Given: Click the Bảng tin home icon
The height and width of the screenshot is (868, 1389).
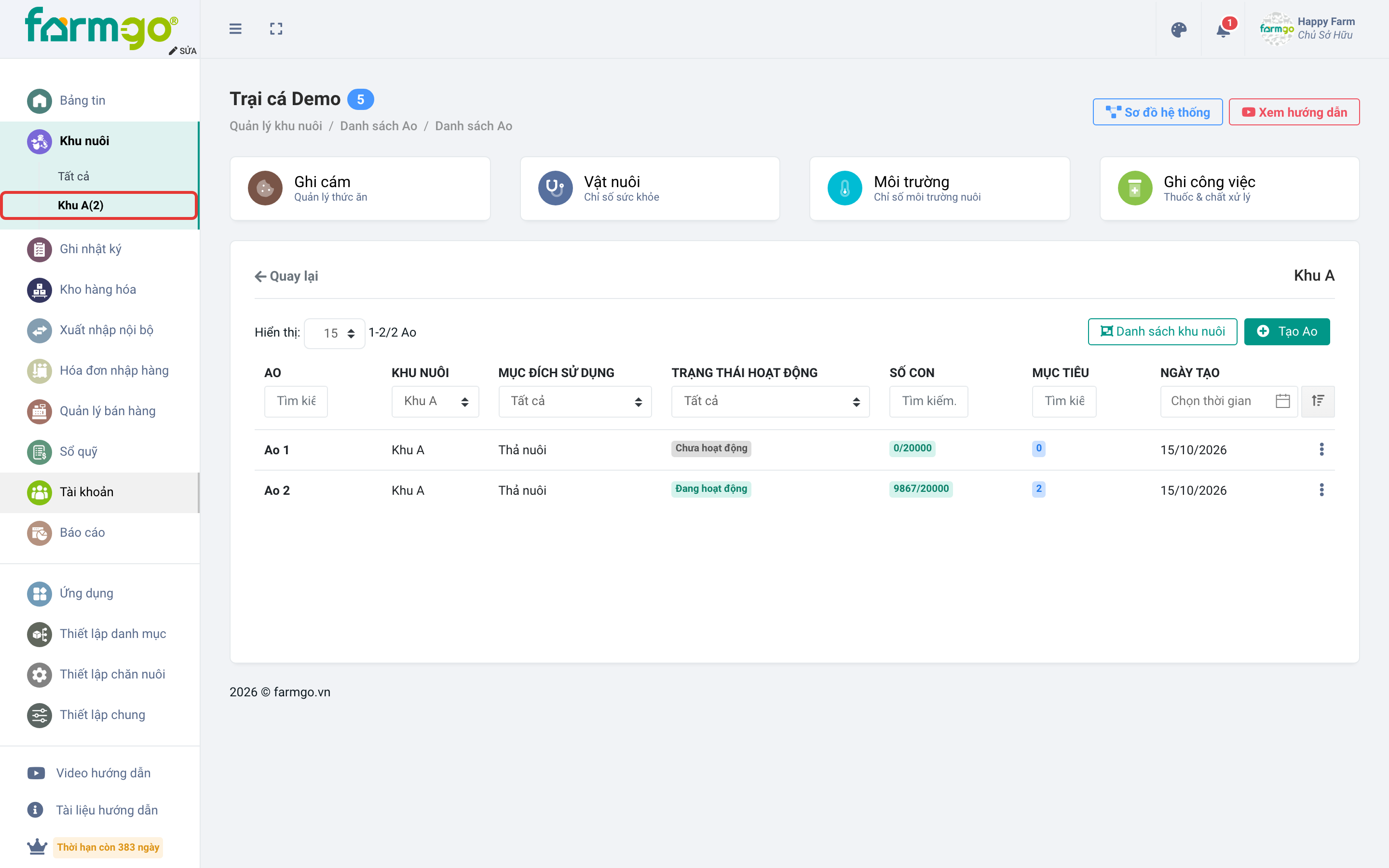Looking at the screenshot, I should [39, 100].
